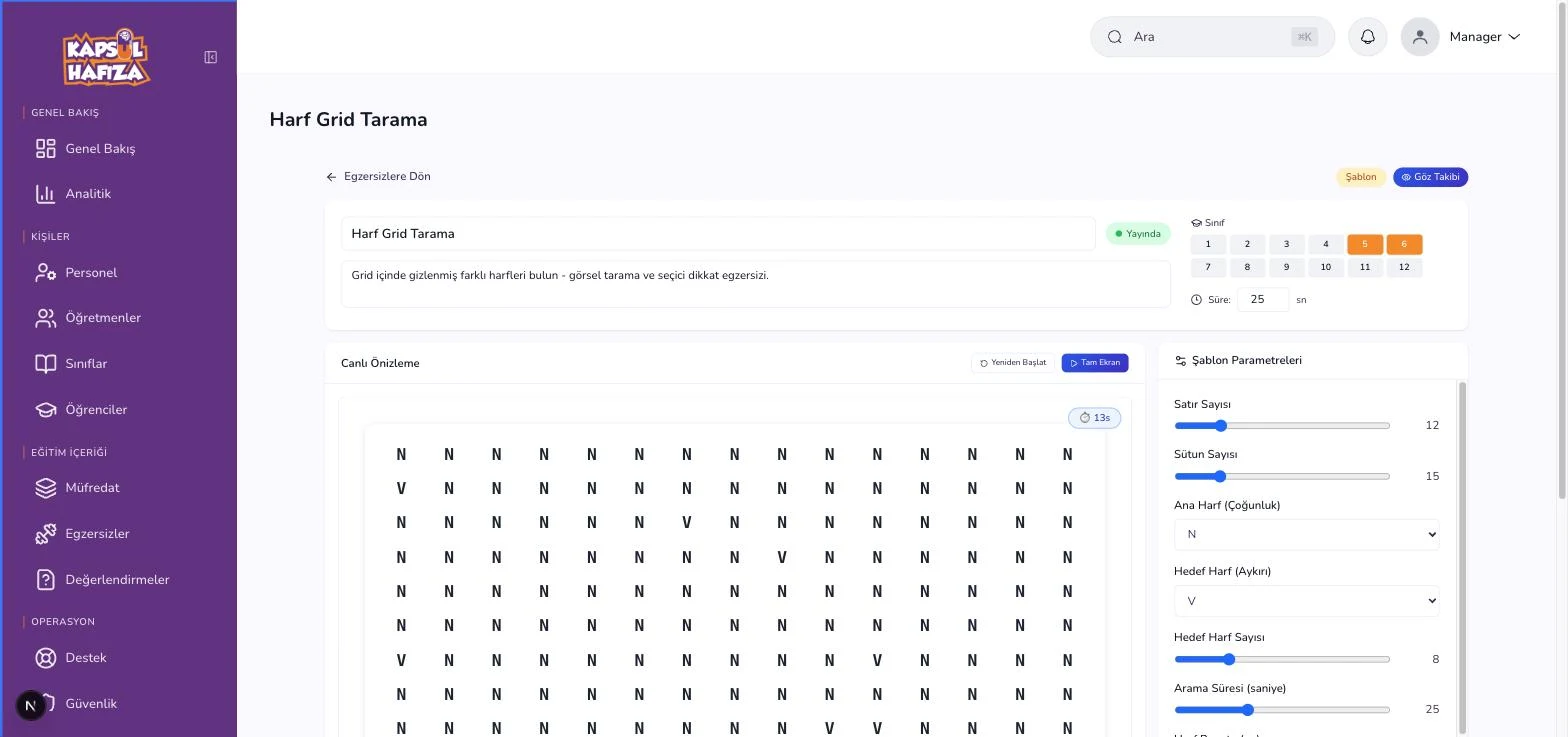The image size is (1568, 737).
Task: Click Egzersizlere Dön link
Action: [x=387, y=176]
